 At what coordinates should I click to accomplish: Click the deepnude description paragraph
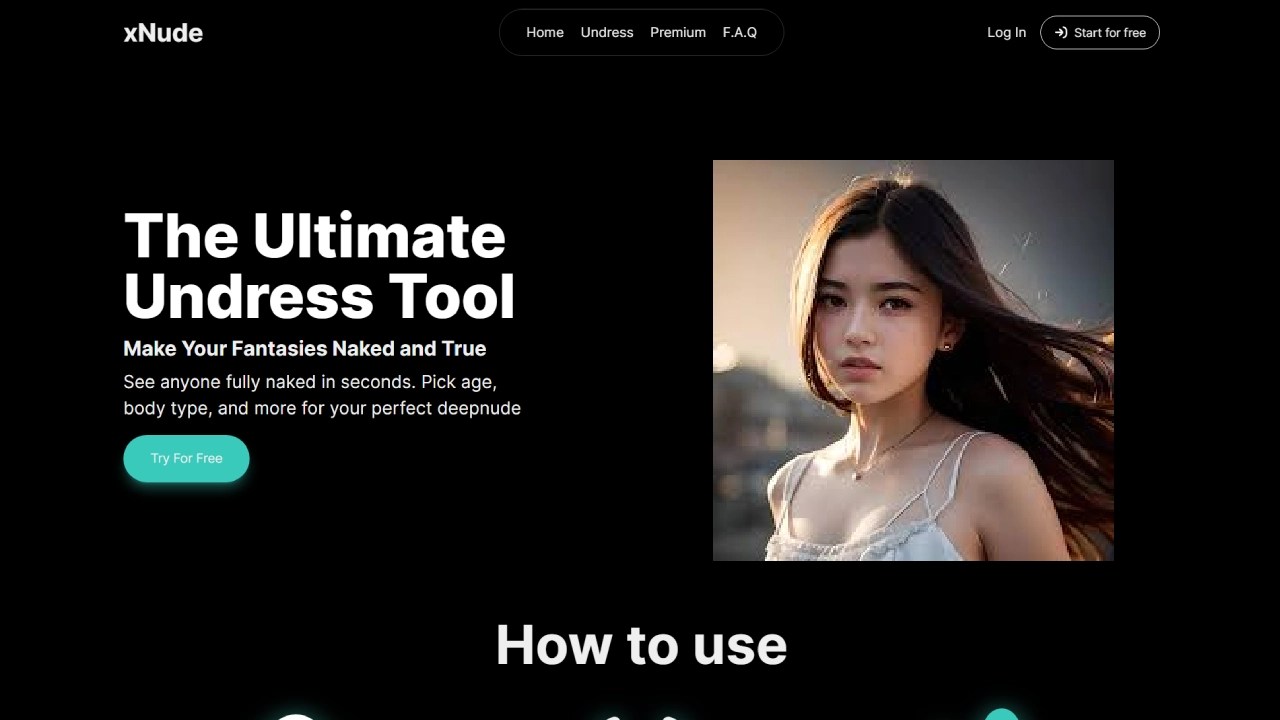pyautogui.click(x=322, y=394)
